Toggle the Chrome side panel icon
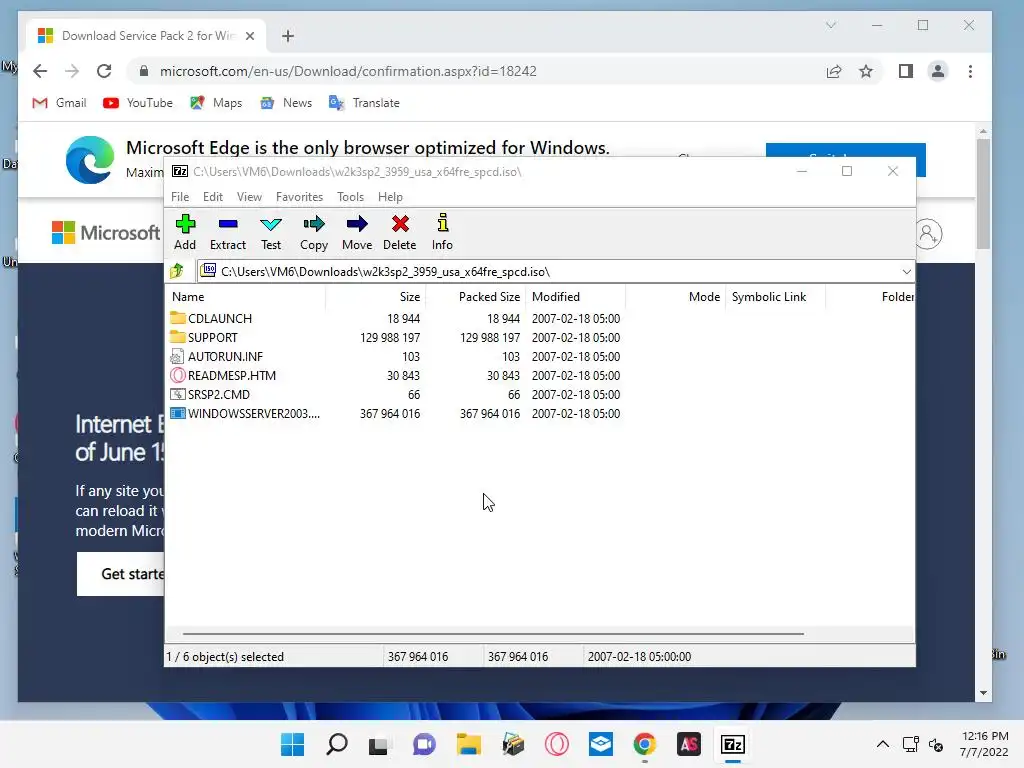Screen dimensions: 1024x768 906,71
